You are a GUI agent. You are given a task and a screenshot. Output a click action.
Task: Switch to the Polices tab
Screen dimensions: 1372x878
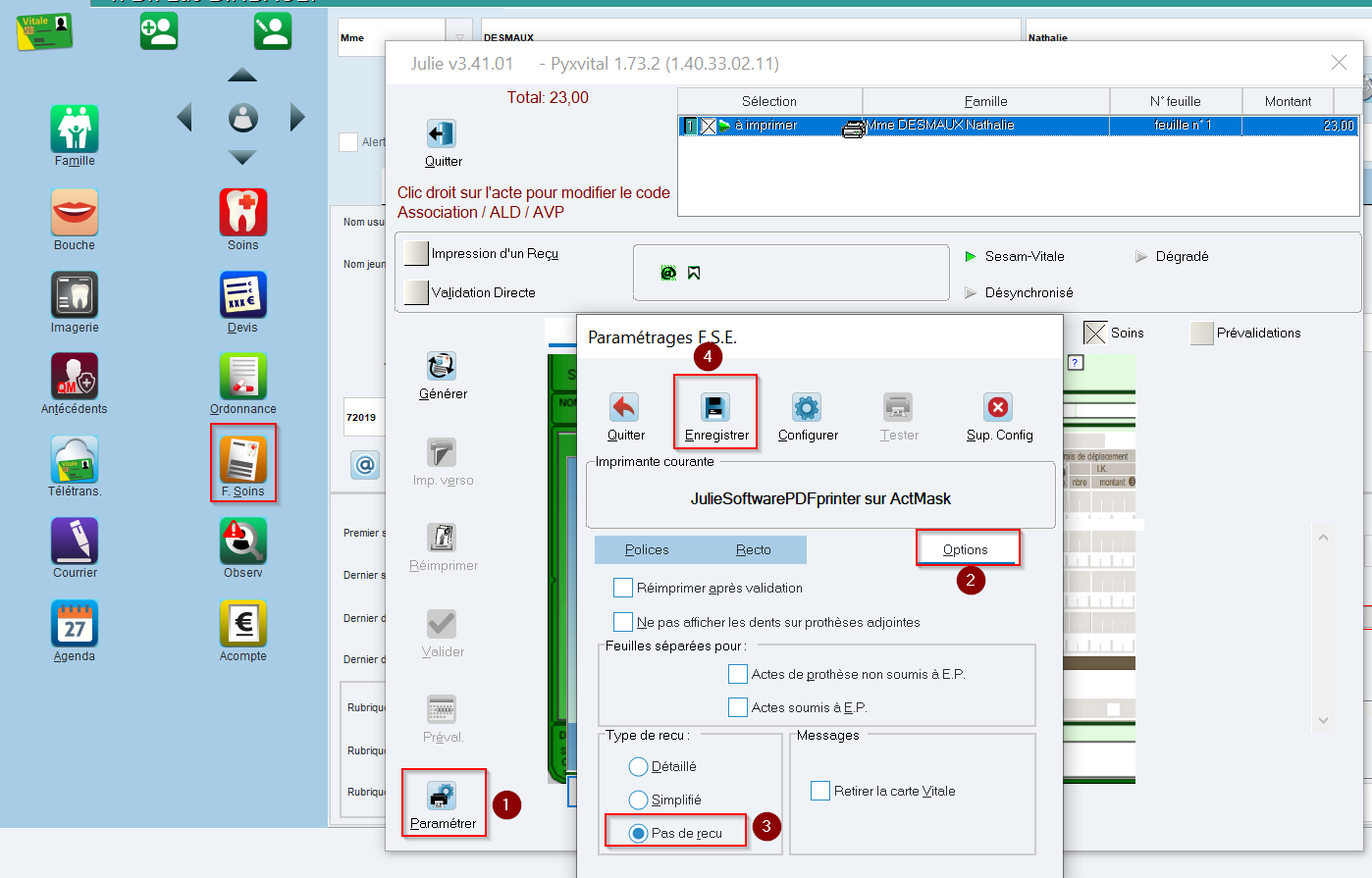click(647, 549)
